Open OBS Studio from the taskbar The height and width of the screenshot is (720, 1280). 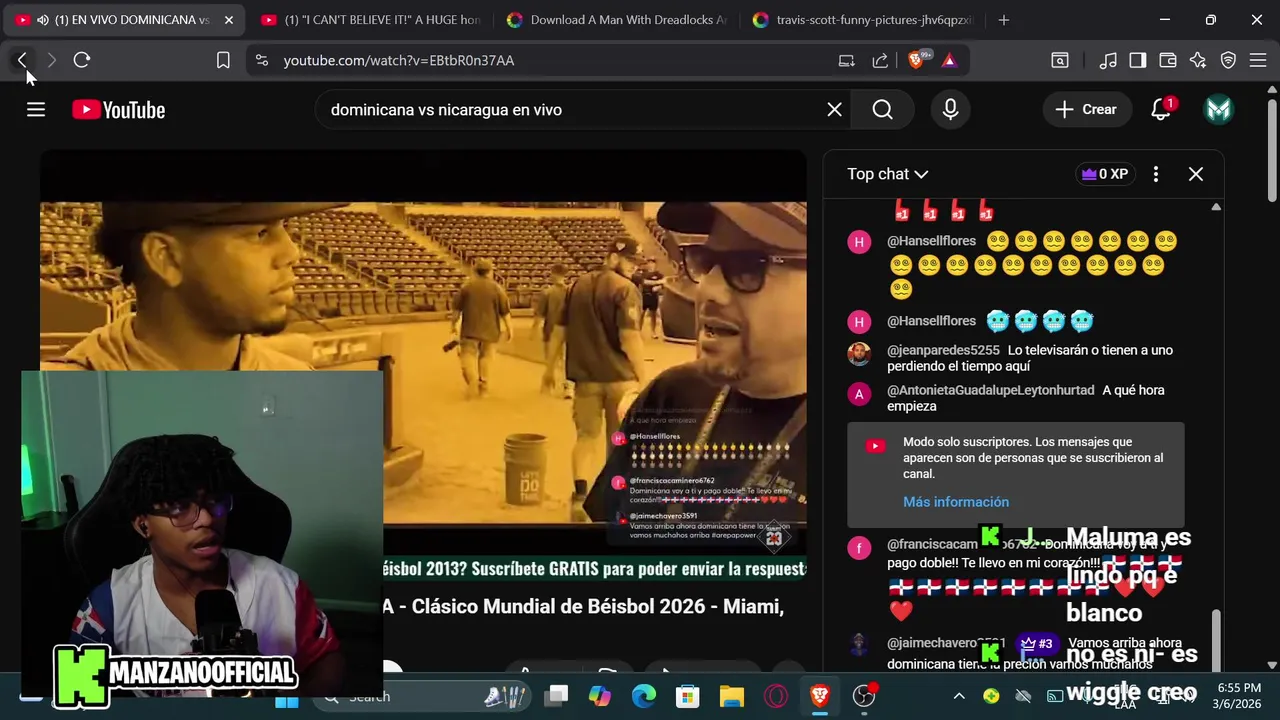[x=864, y=696]
